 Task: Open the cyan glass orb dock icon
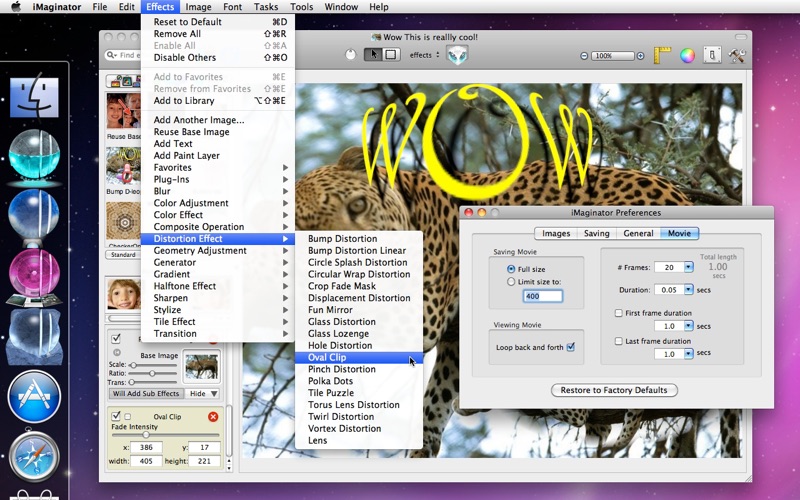(34, 158)
